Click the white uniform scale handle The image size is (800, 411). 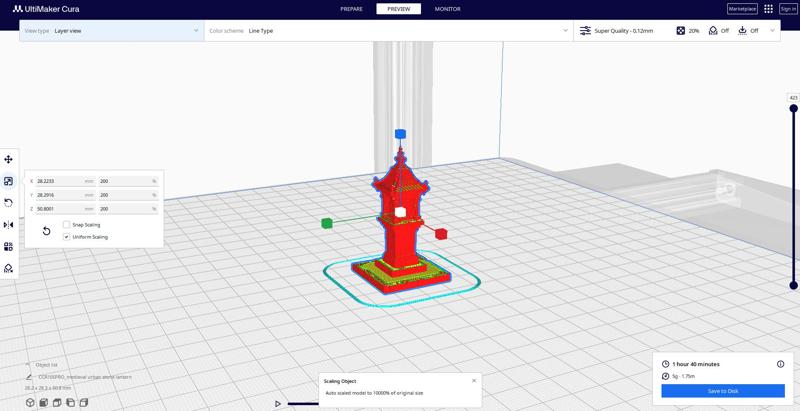[400, 212]
